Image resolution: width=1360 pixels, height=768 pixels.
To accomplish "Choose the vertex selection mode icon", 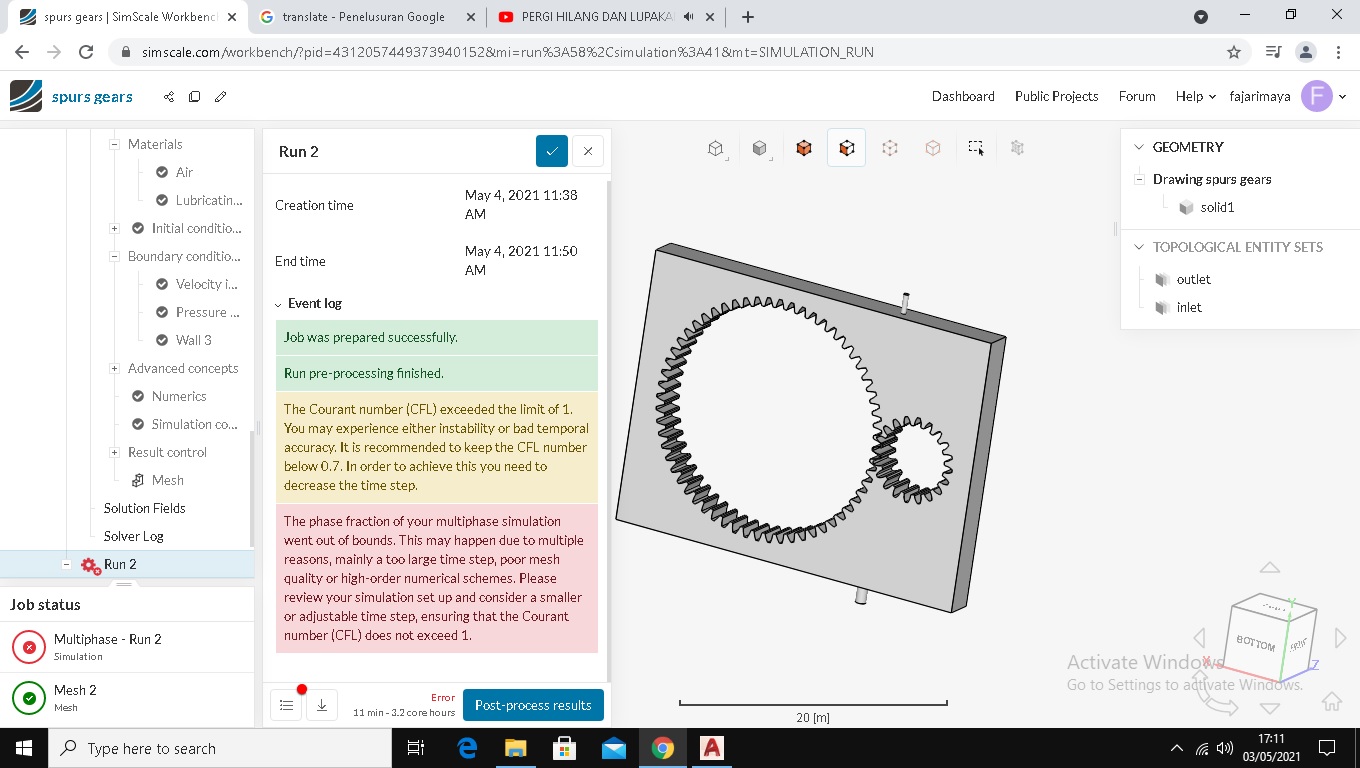I will [889, 147].
